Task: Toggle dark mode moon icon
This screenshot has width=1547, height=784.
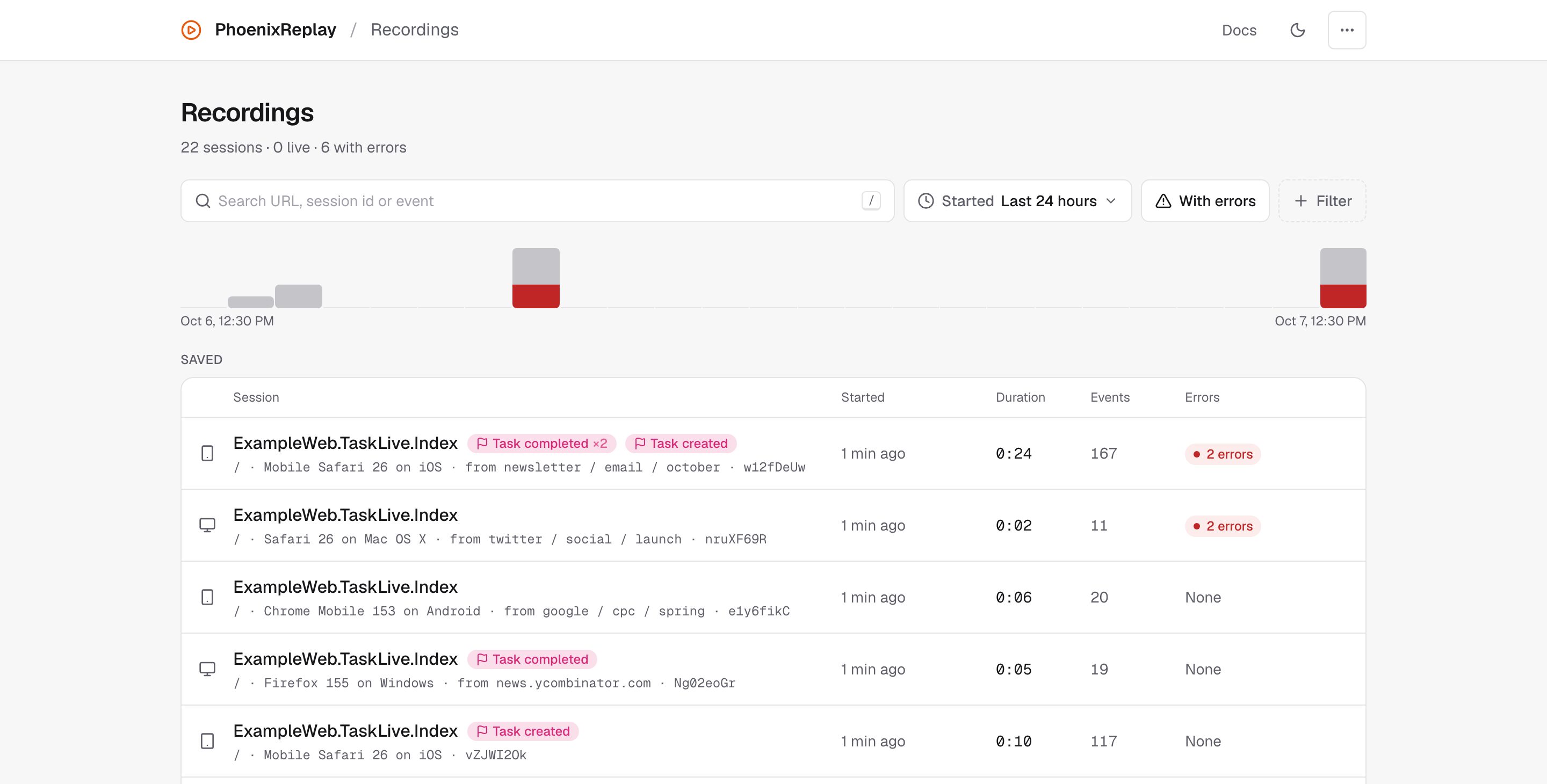Action: coord(1298,30)
